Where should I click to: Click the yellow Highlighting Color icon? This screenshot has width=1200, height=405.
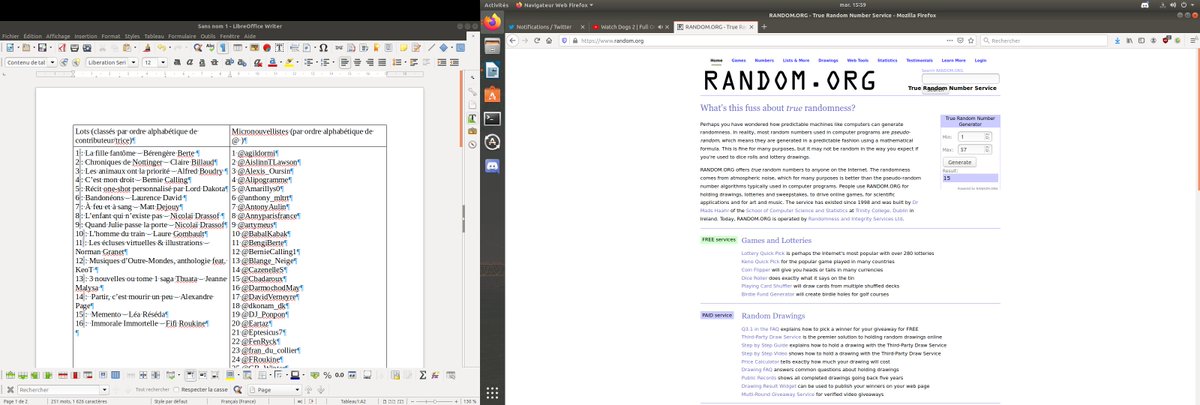pos(289,62)
